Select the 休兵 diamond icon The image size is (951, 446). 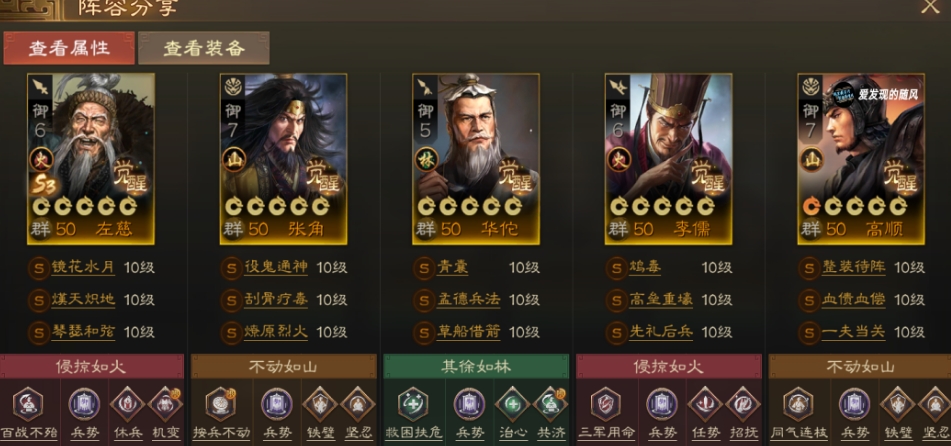point(127,404)
